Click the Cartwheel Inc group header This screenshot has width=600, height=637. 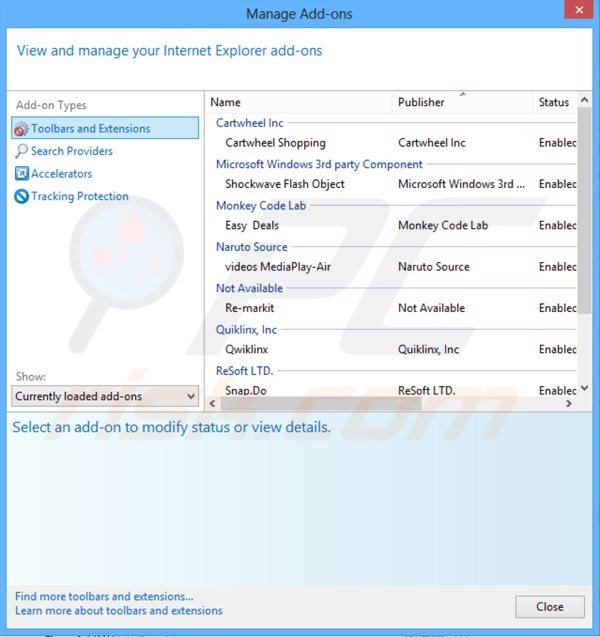[249, 123]
